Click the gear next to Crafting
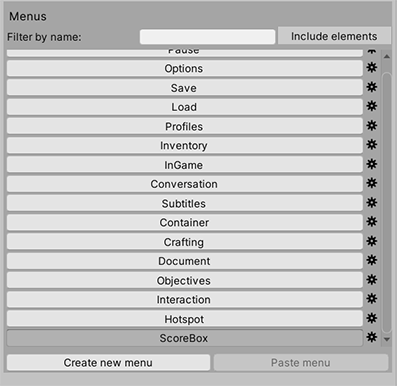397x386 pixels. coord(372,241)
